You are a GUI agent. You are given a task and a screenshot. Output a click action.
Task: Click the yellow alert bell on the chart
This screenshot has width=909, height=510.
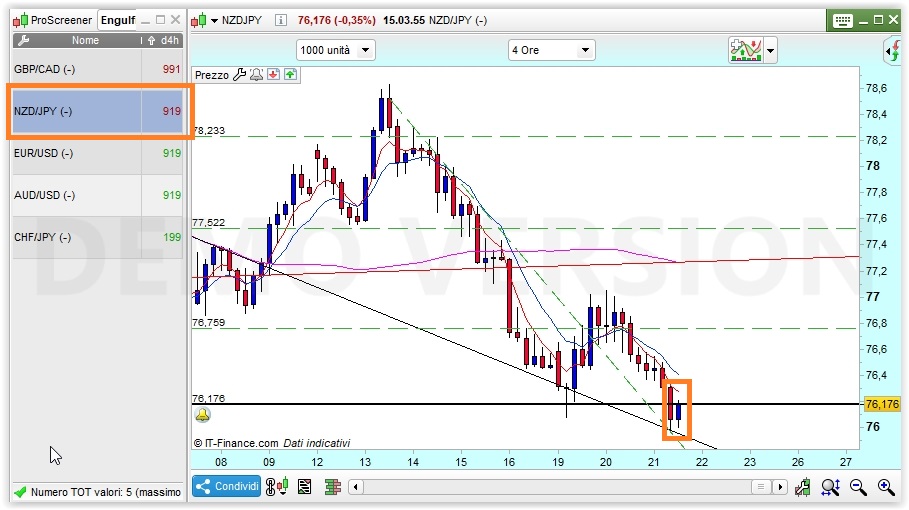(202, 415)
